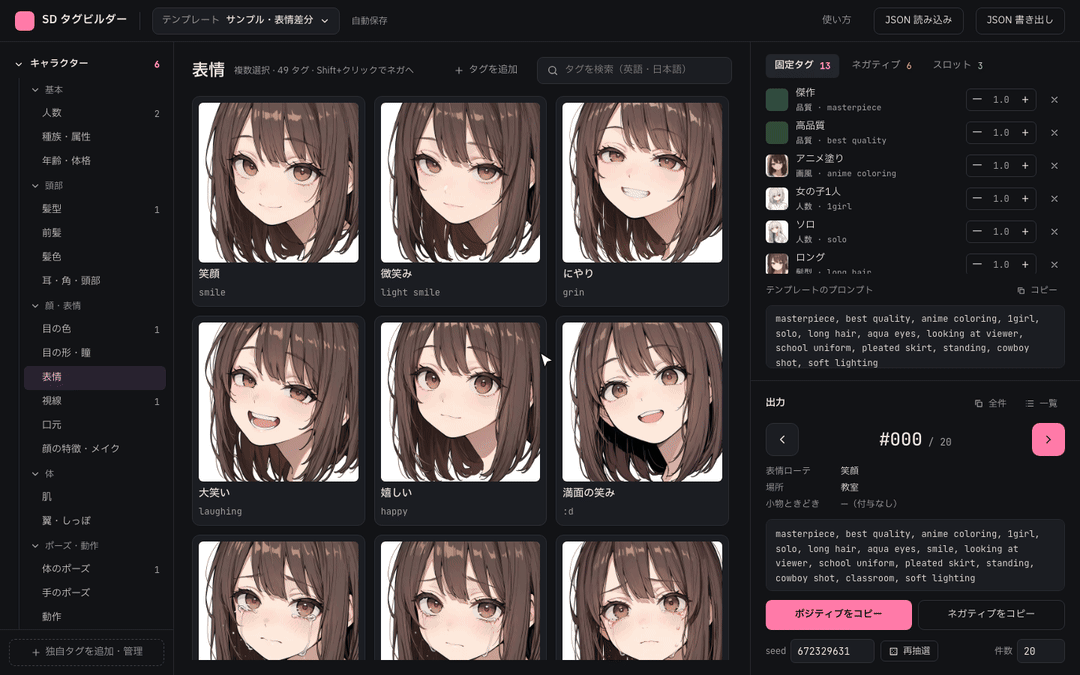Select the 満面の笑み :d tag card
Viewport: 1080px width, 675px height.
pos(642,420)
